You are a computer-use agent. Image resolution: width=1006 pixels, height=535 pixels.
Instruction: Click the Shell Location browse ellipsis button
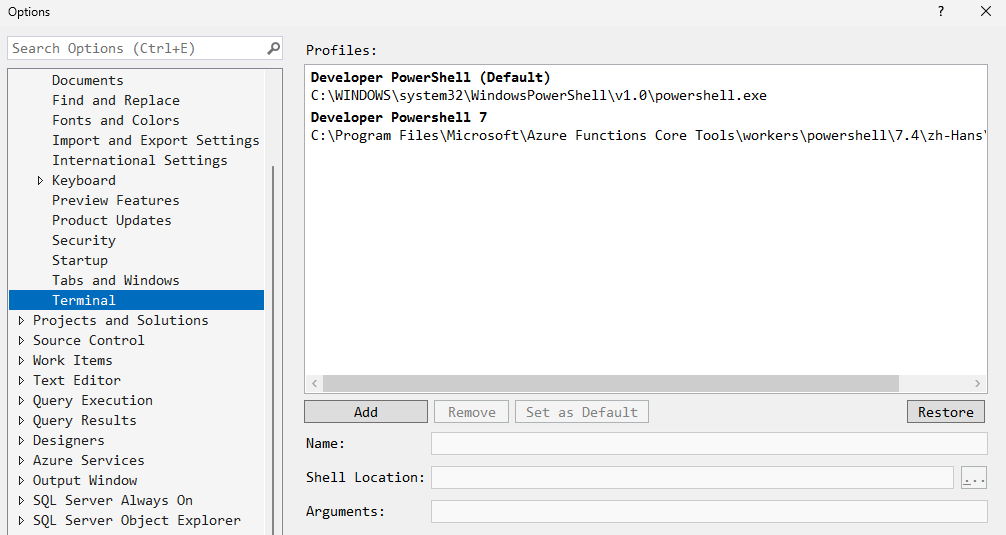(x=973, y=478)
